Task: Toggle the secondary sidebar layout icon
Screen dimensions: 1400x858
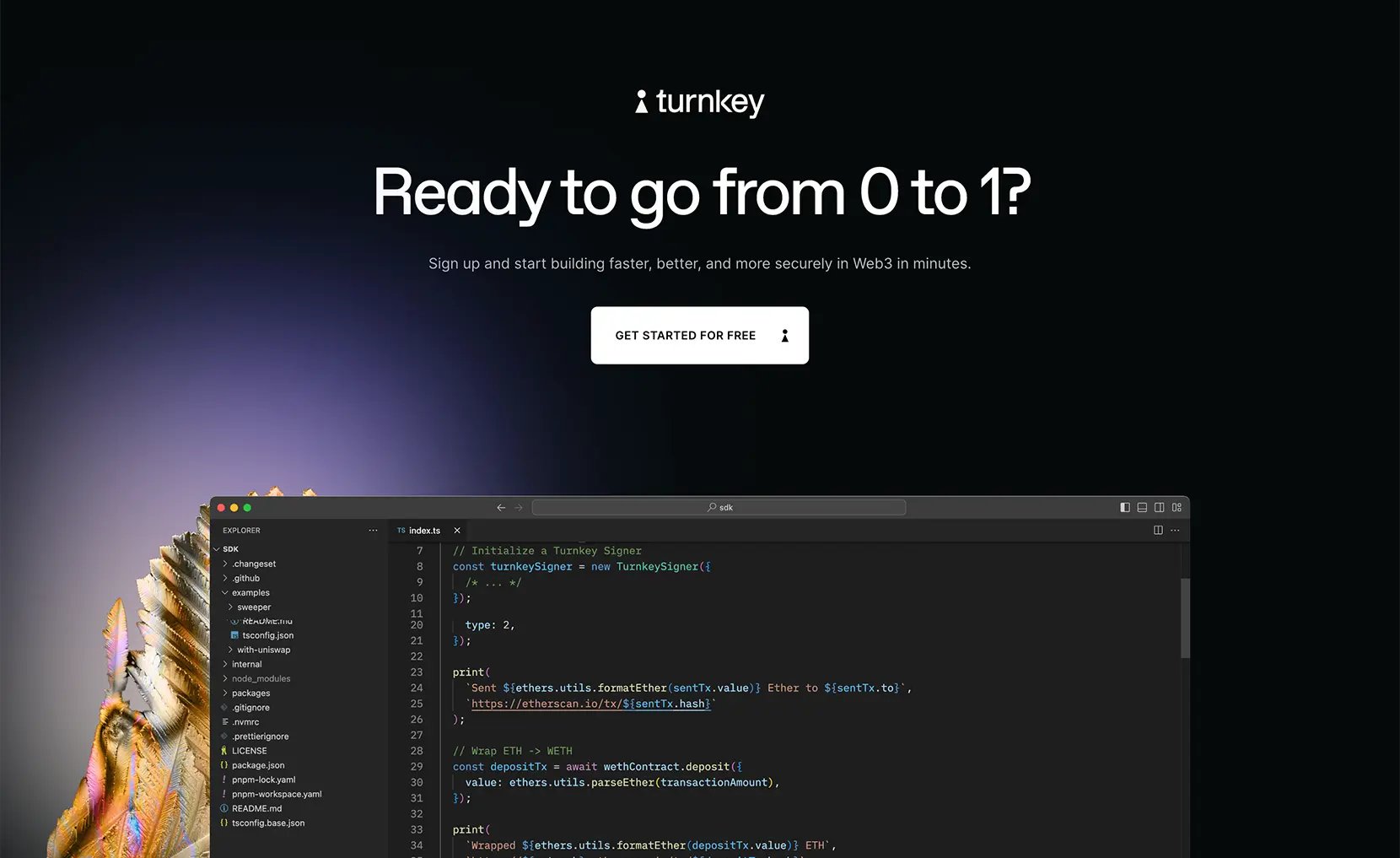Action: (1159, 507)
